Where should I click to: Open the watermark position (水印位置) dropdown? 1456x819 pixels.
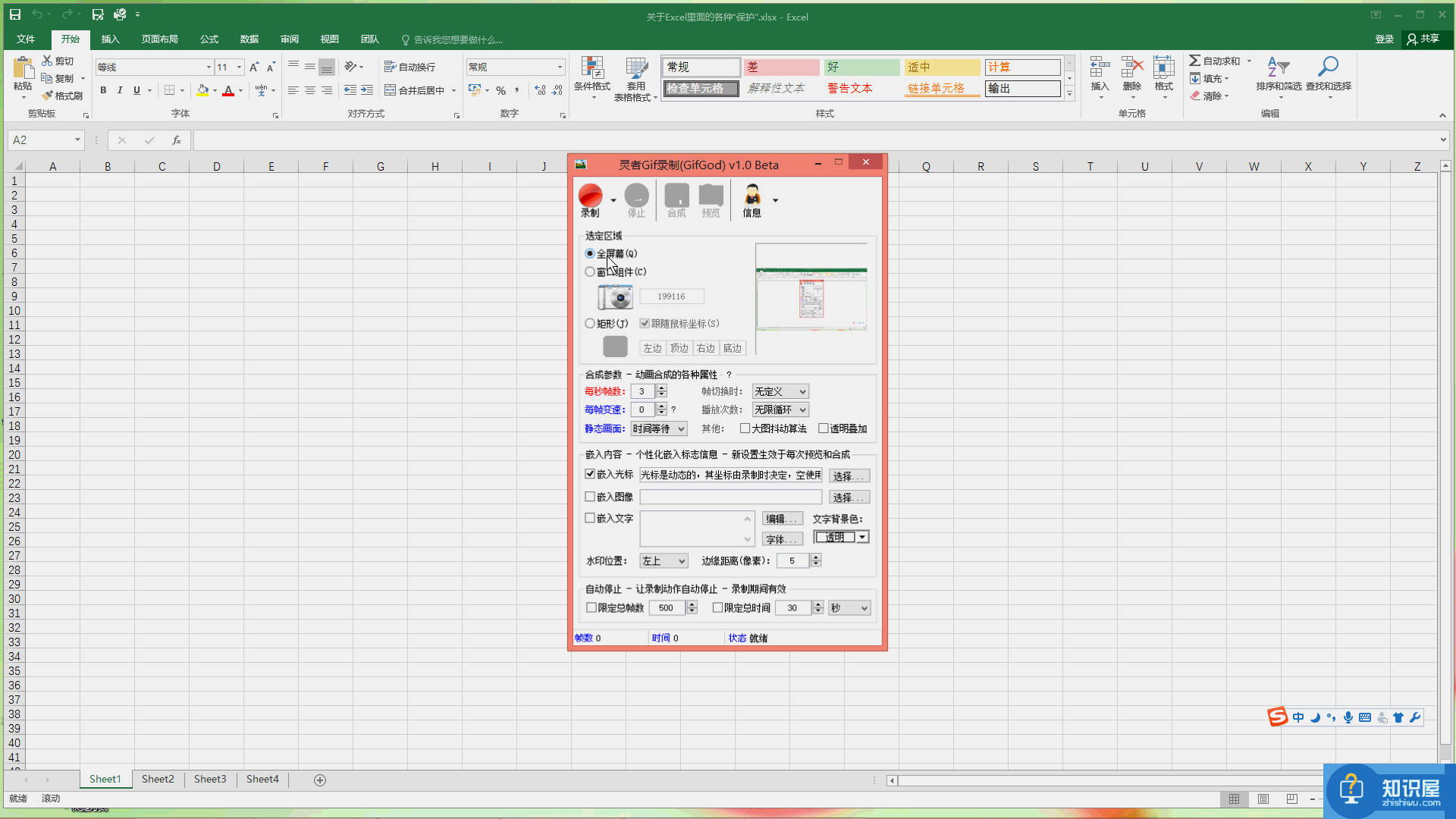tap(664, 561)
